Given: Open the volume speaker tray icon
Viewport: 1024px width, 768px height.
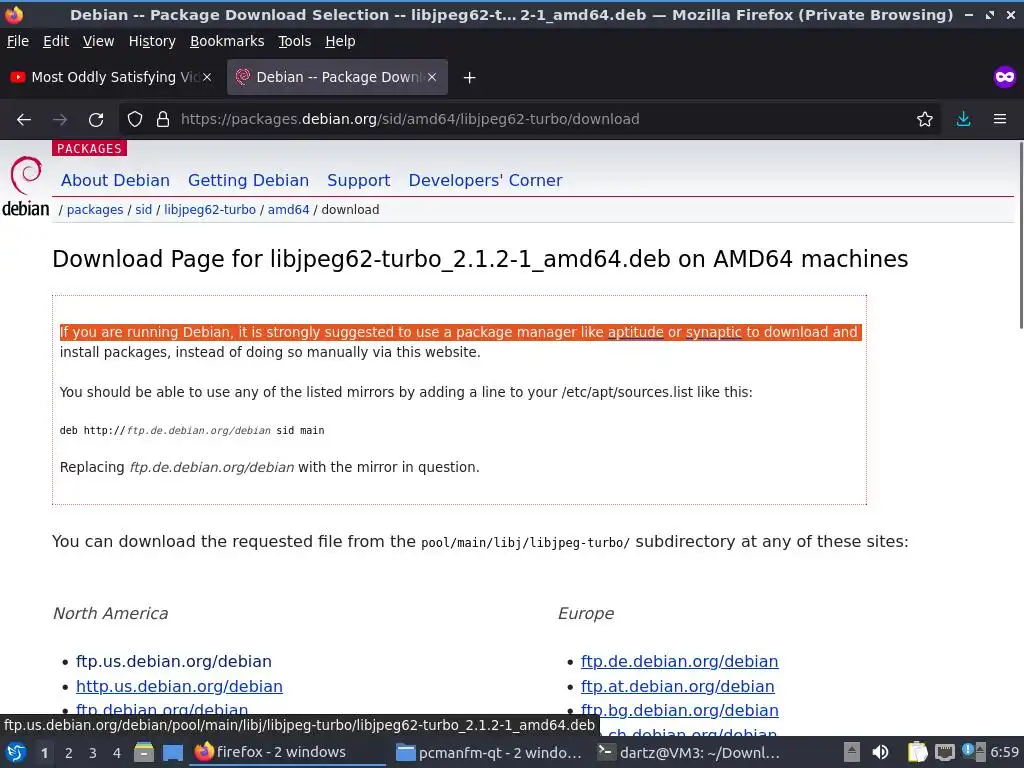Looking at the screenshot, I should click(880, 752).
